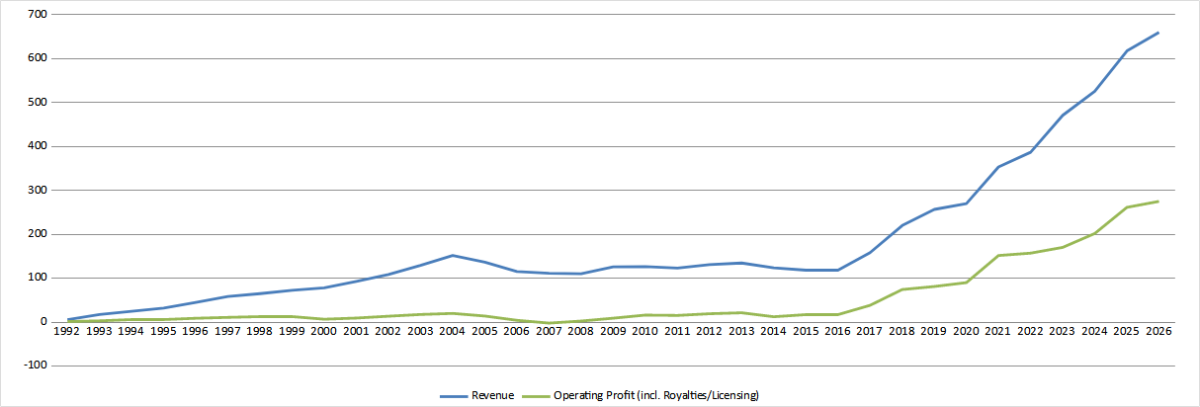Select the Revenue legend entry
This screenshot has width=1200, height=407.
(x=477, y=397)
